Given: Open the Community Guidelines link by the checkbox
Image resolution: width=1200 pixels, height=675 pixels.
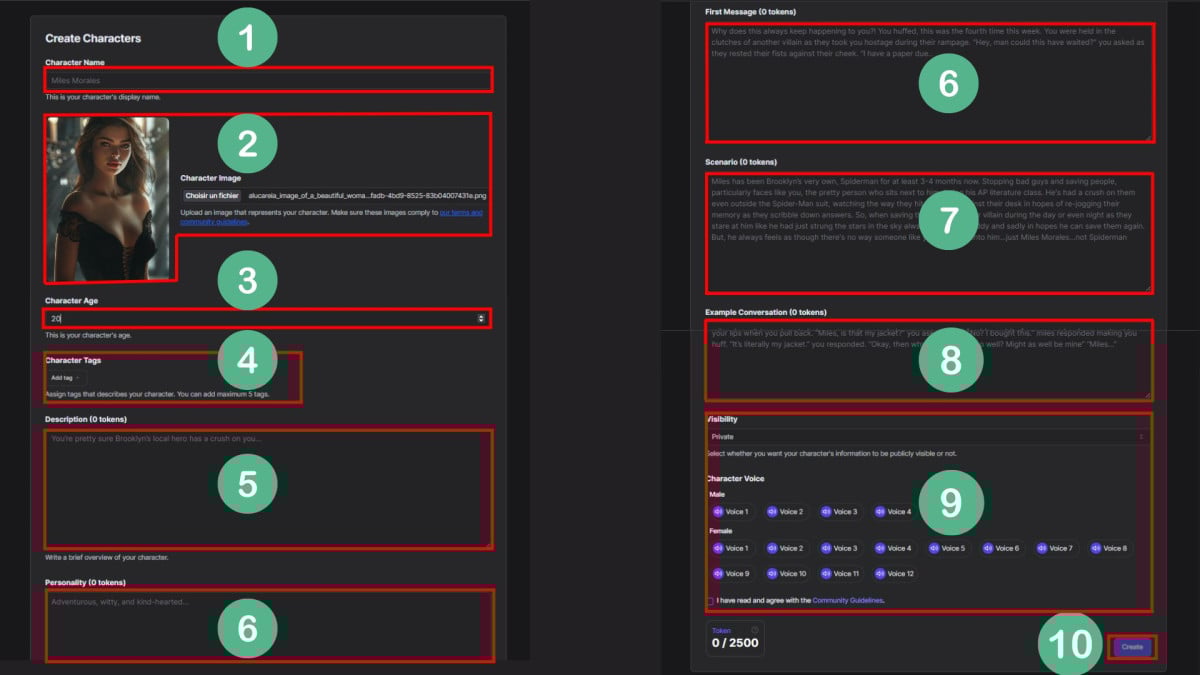Looking at the screenshot, I should coord(847,601).
